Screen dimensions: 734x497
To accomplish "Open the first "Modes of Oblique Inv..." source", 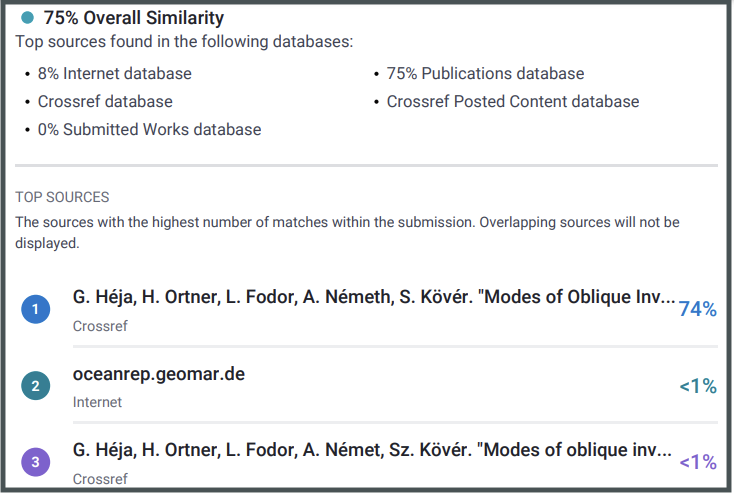I will (x=370, y=298).
